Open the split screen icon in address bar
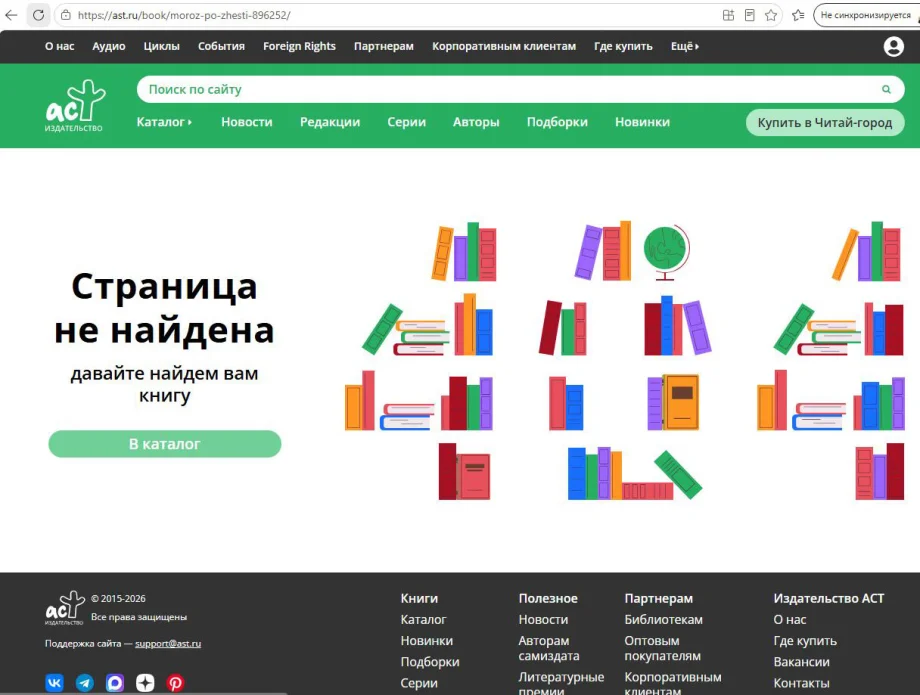The image size is (920, 695). point(728,15)
